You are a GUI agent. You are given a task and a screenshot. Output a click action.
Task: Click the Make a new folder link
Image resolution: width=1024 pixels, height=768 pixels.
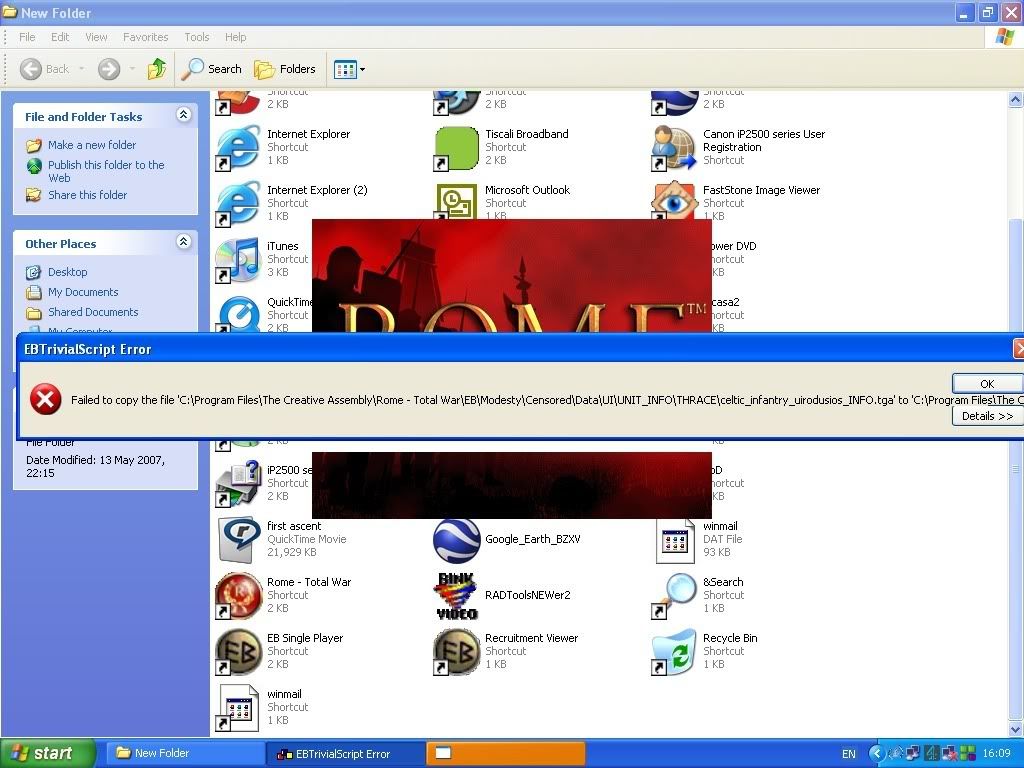(x=92, y=145)
